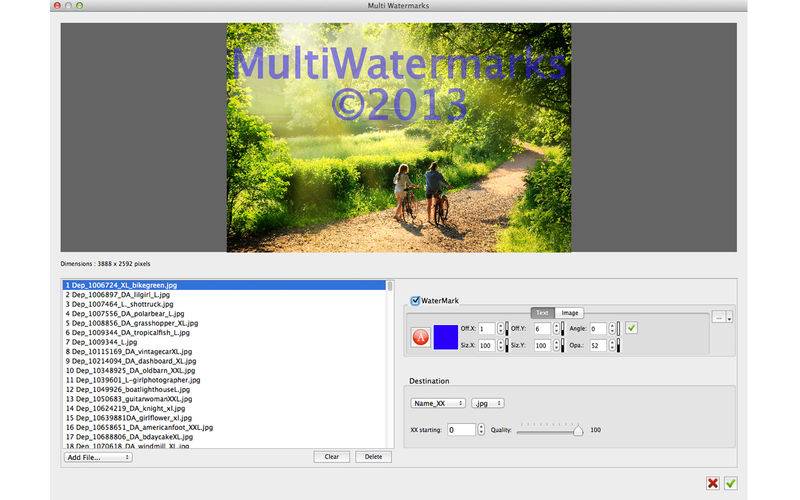Click the Angle stepper arrows
The height and width of the screenshot is (500, 800).
point(612,329)
